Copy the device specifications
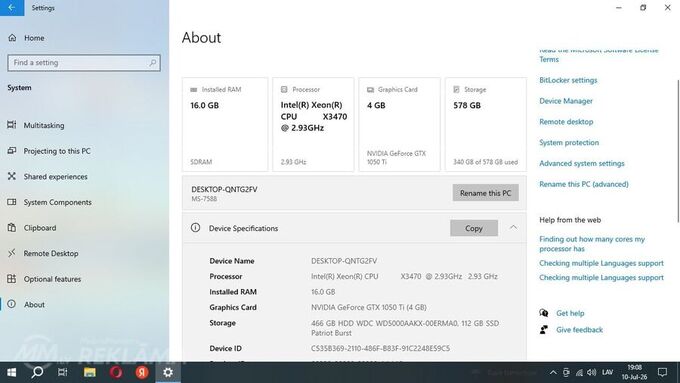Screen dimensions: 680x383 [x=474, y=228]
